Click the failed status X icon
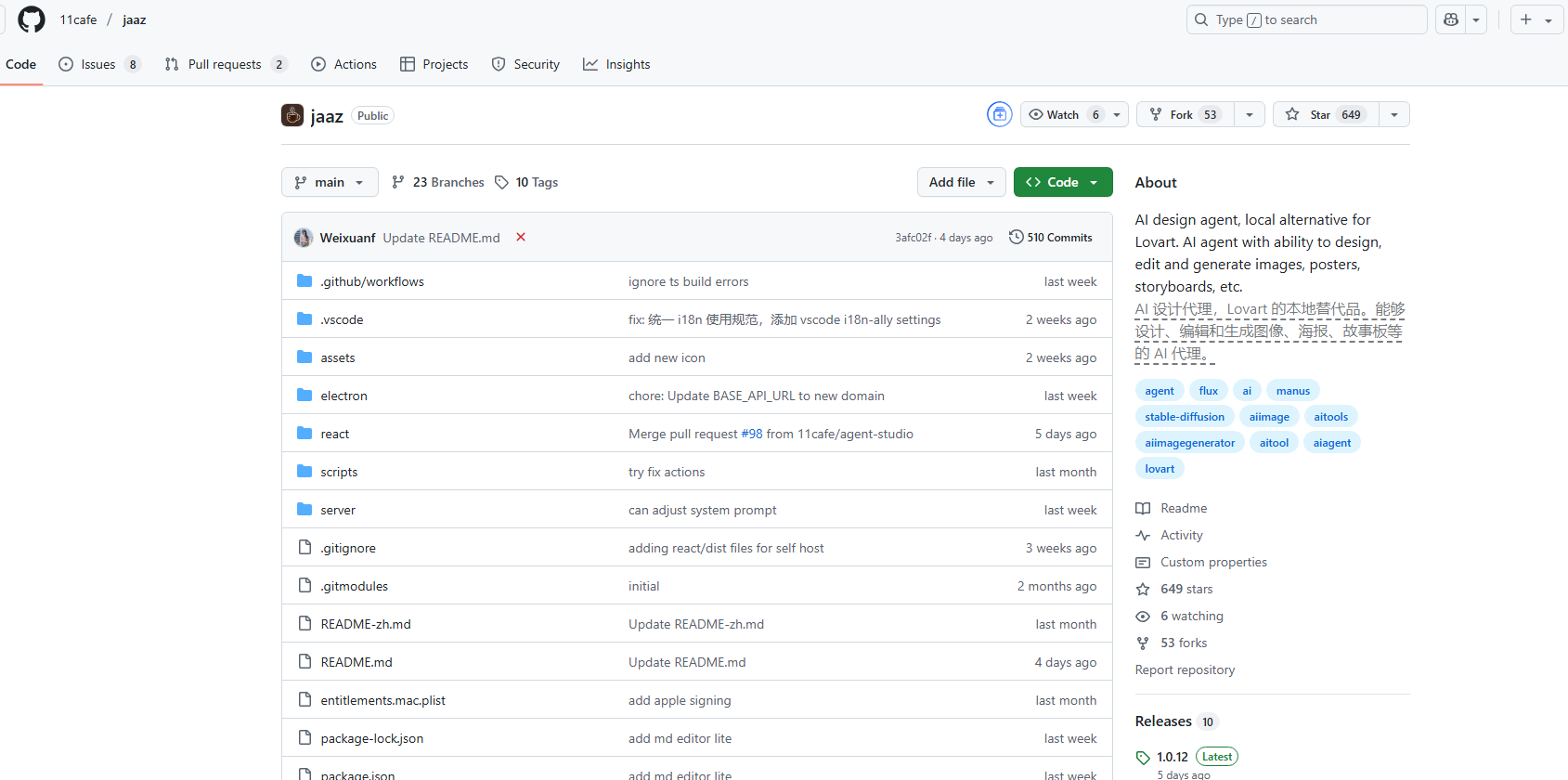Viewport: 1568px width, 780px height. tap(521, 238)
